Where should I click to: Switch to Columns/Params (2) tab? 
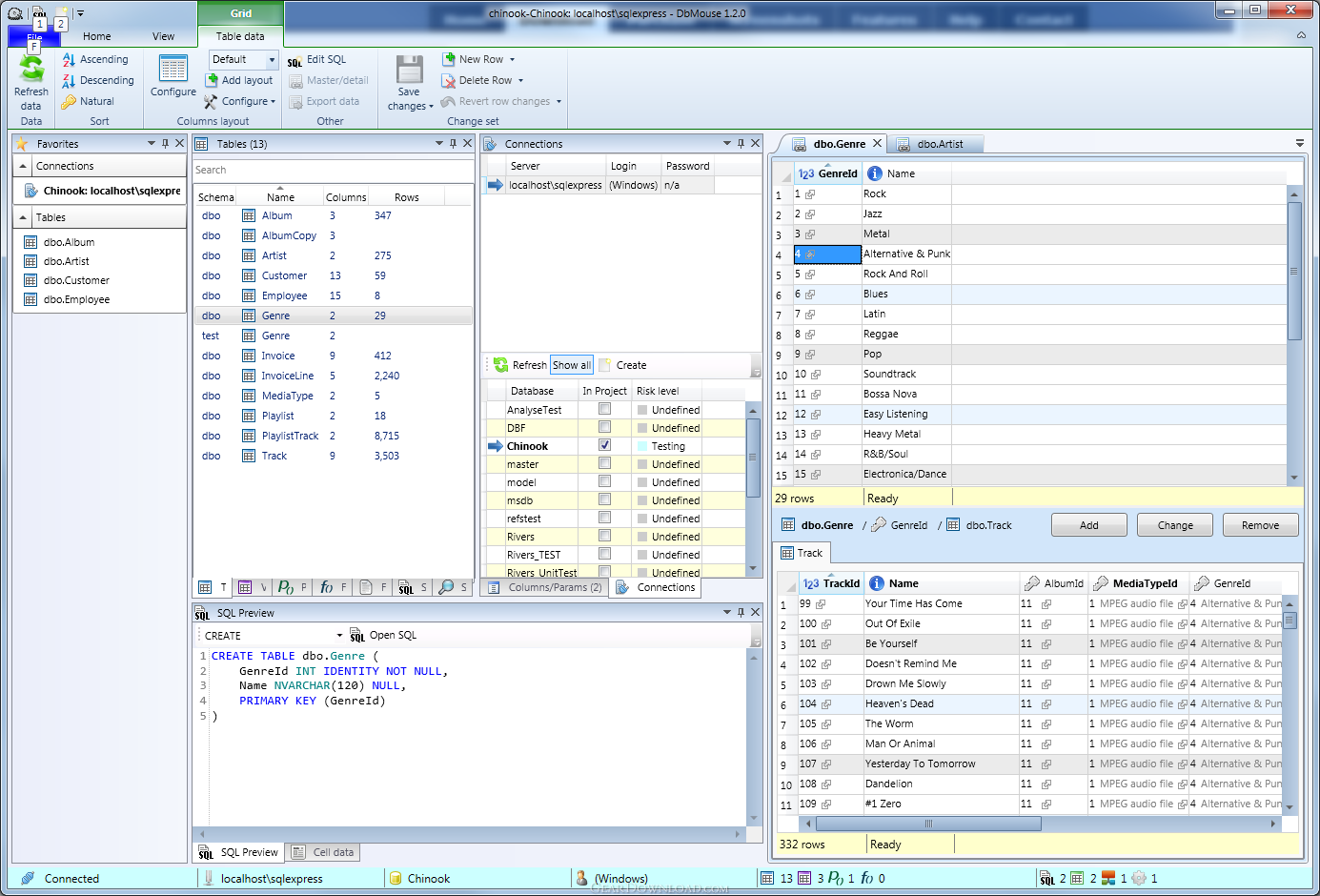546,587
